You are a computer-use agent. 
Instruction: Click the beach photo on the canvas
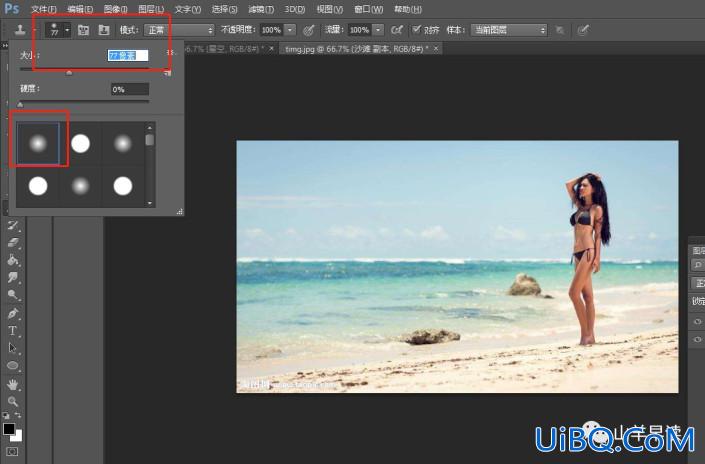click(x=457, y=267)
